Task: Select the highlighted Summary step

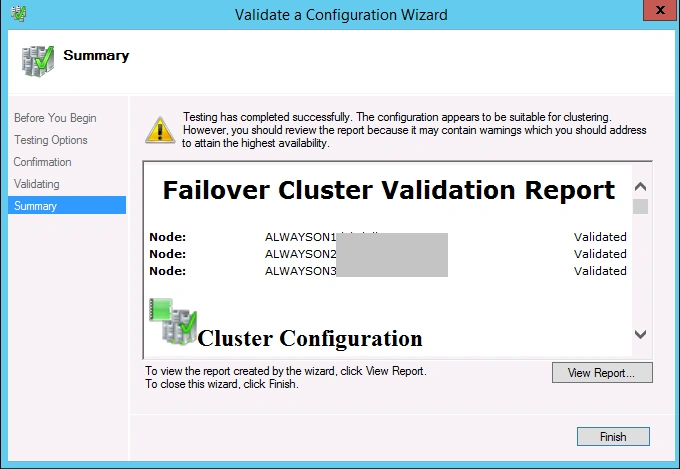Action: 67,205
